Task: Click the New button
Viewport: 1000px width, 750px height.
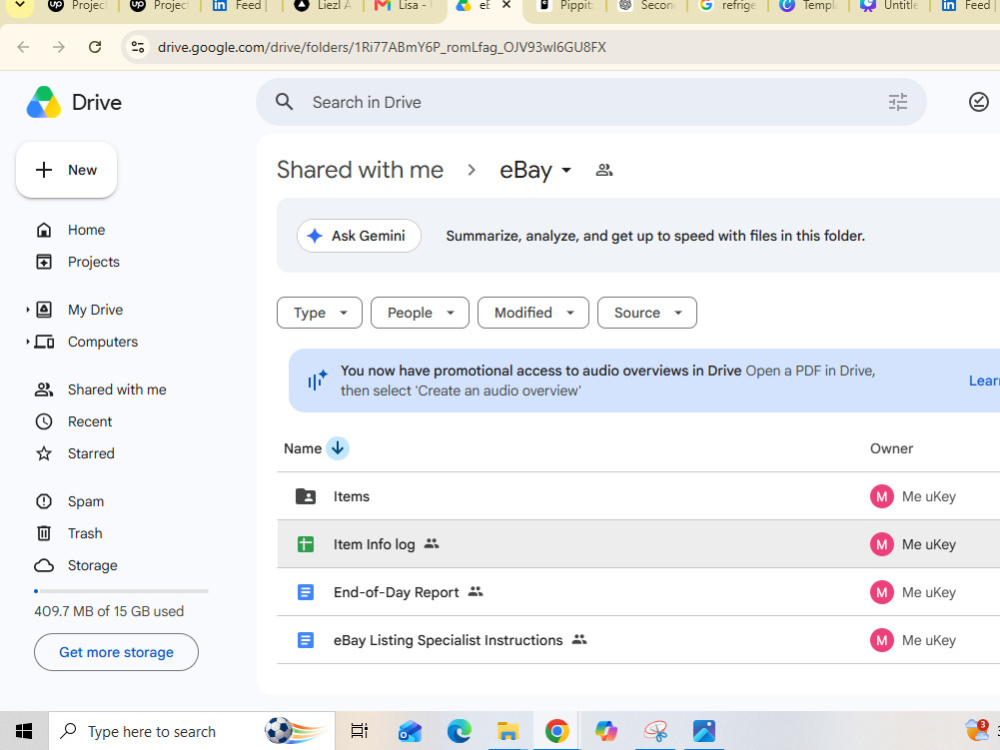Action: (x=66, y=170)
